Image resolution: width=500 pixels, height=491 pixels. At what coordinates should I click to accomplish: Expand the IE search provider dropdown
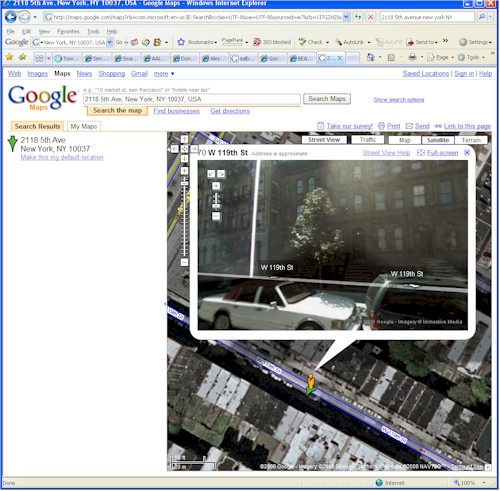click(490, 17)
